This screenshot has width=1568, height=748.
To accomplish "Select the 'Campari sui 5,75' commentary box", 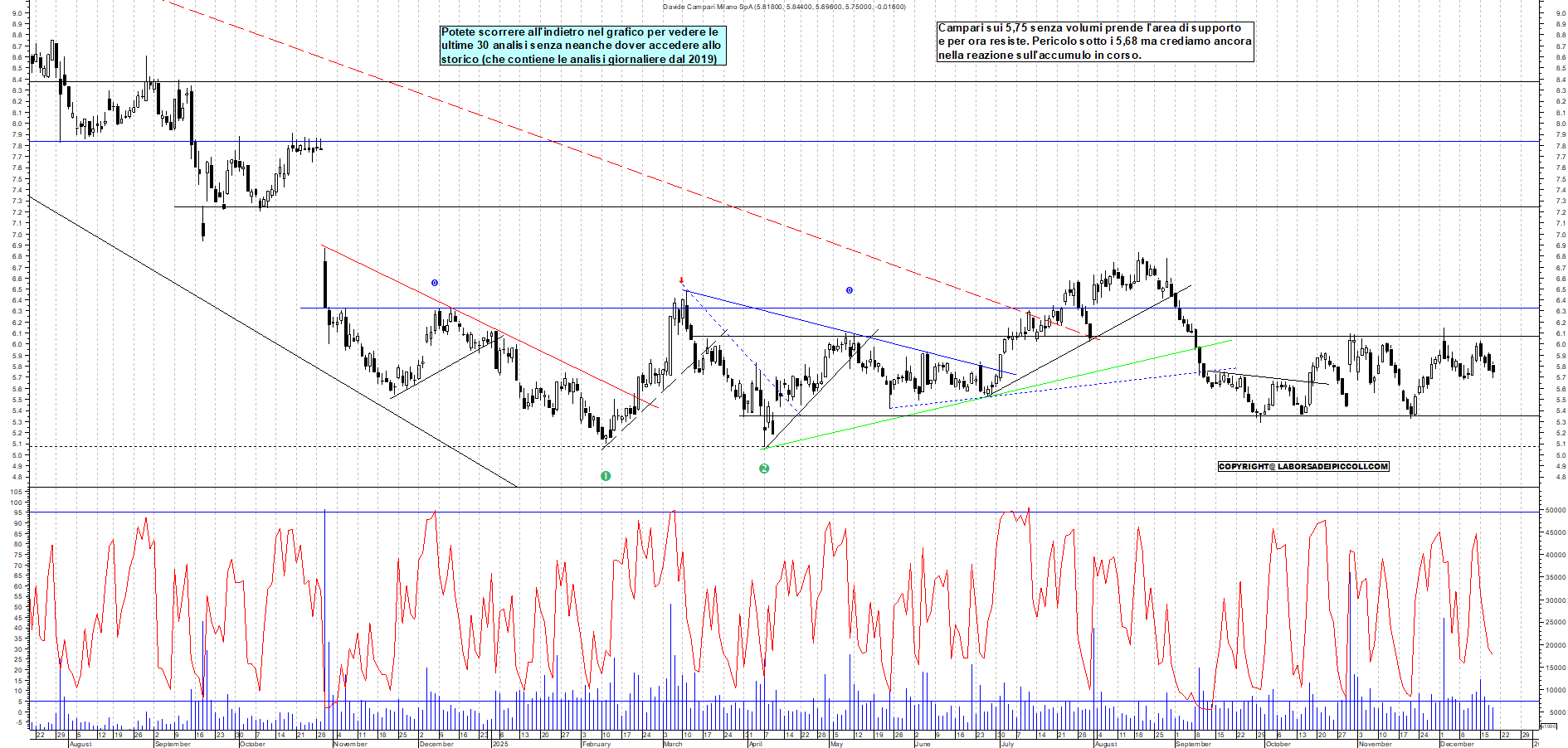I will 1094,41.
